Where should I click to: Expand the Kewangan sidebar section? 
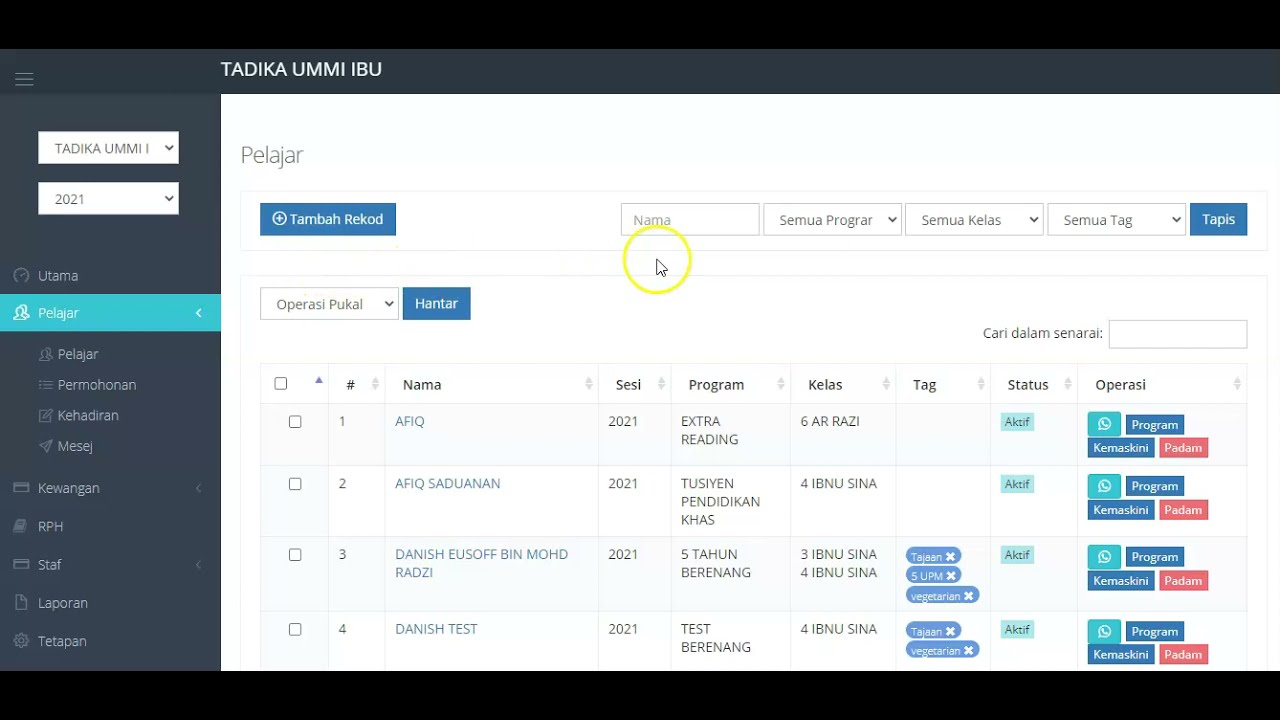pos(110,488)
